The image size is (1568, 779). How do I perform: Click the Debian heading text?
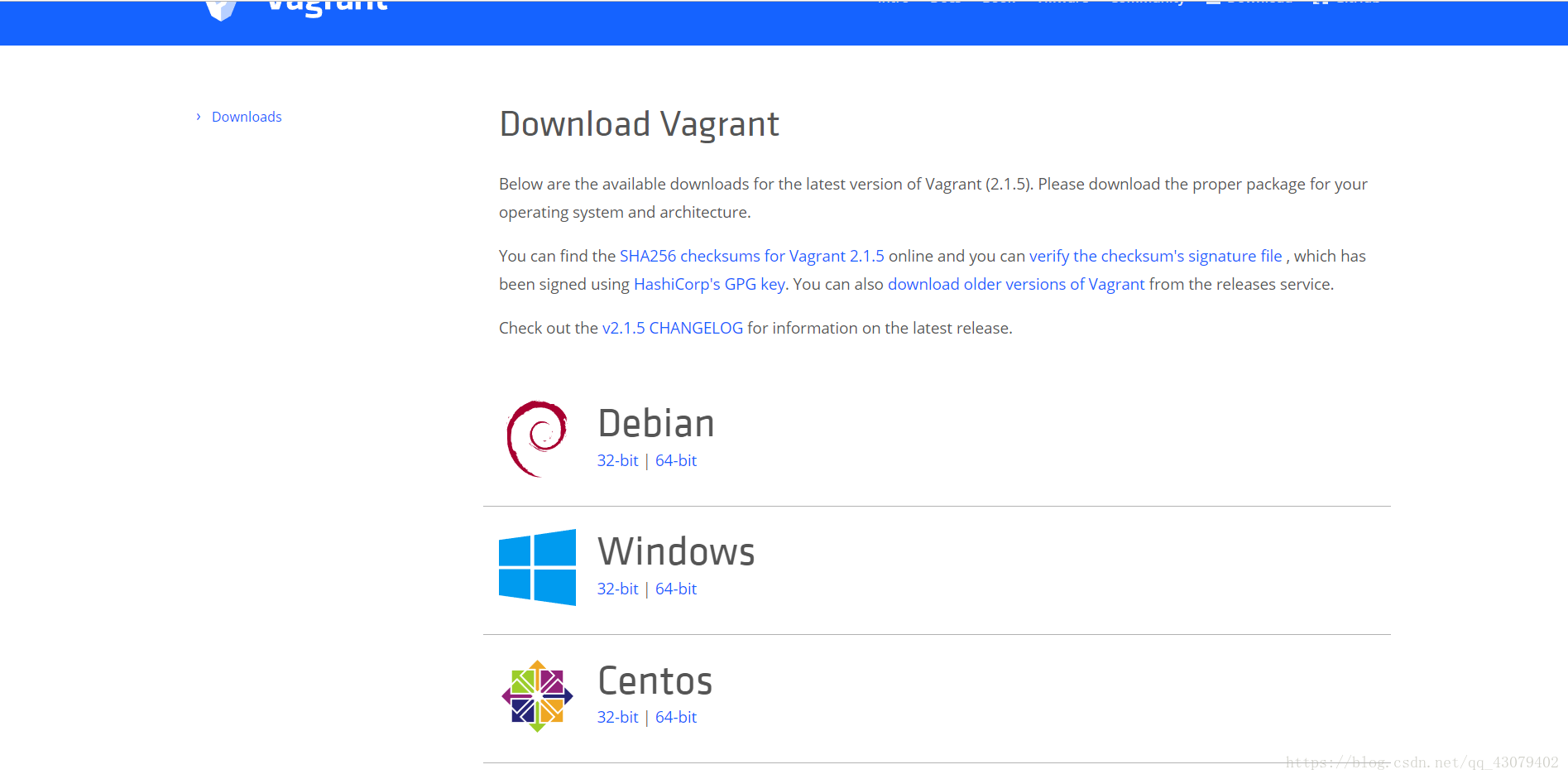[x=656, y=424]
